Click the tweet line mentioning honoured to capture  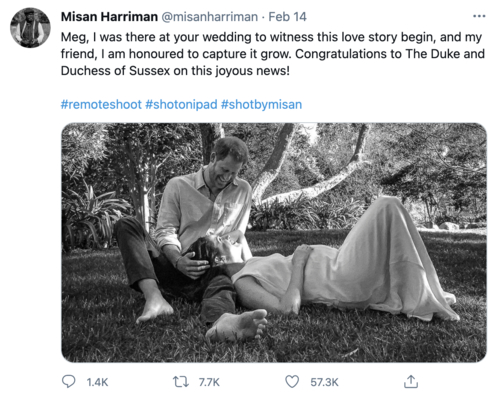(x=273, y=54)
